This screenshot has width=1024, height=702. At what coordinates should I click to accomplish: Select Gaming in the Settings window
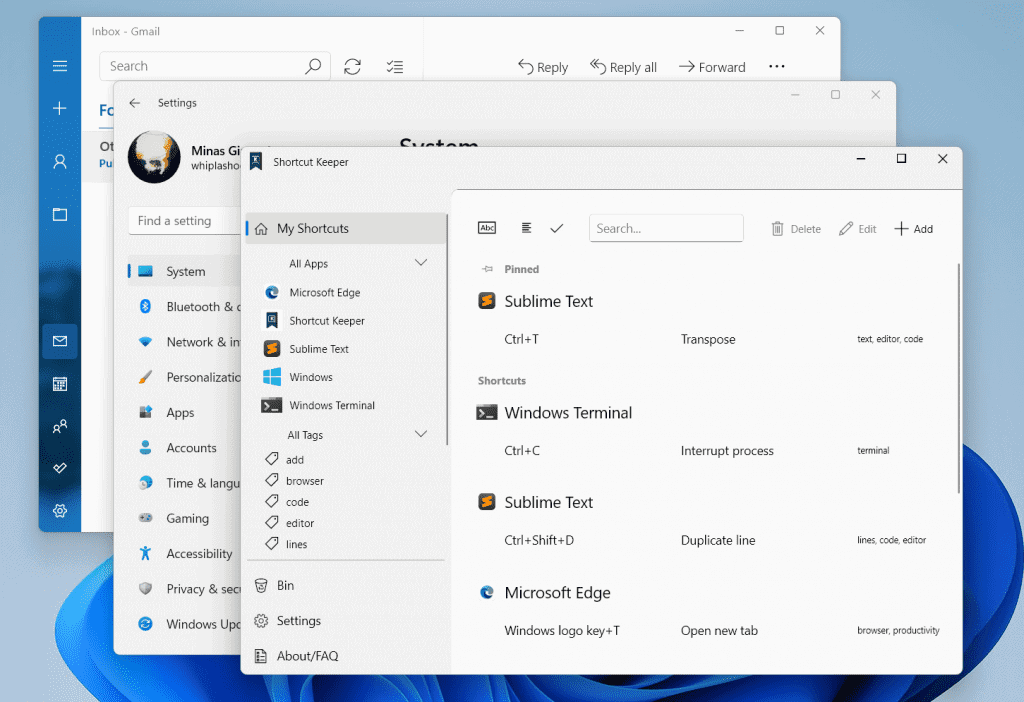pyautogui.click(x=184, y=519)
